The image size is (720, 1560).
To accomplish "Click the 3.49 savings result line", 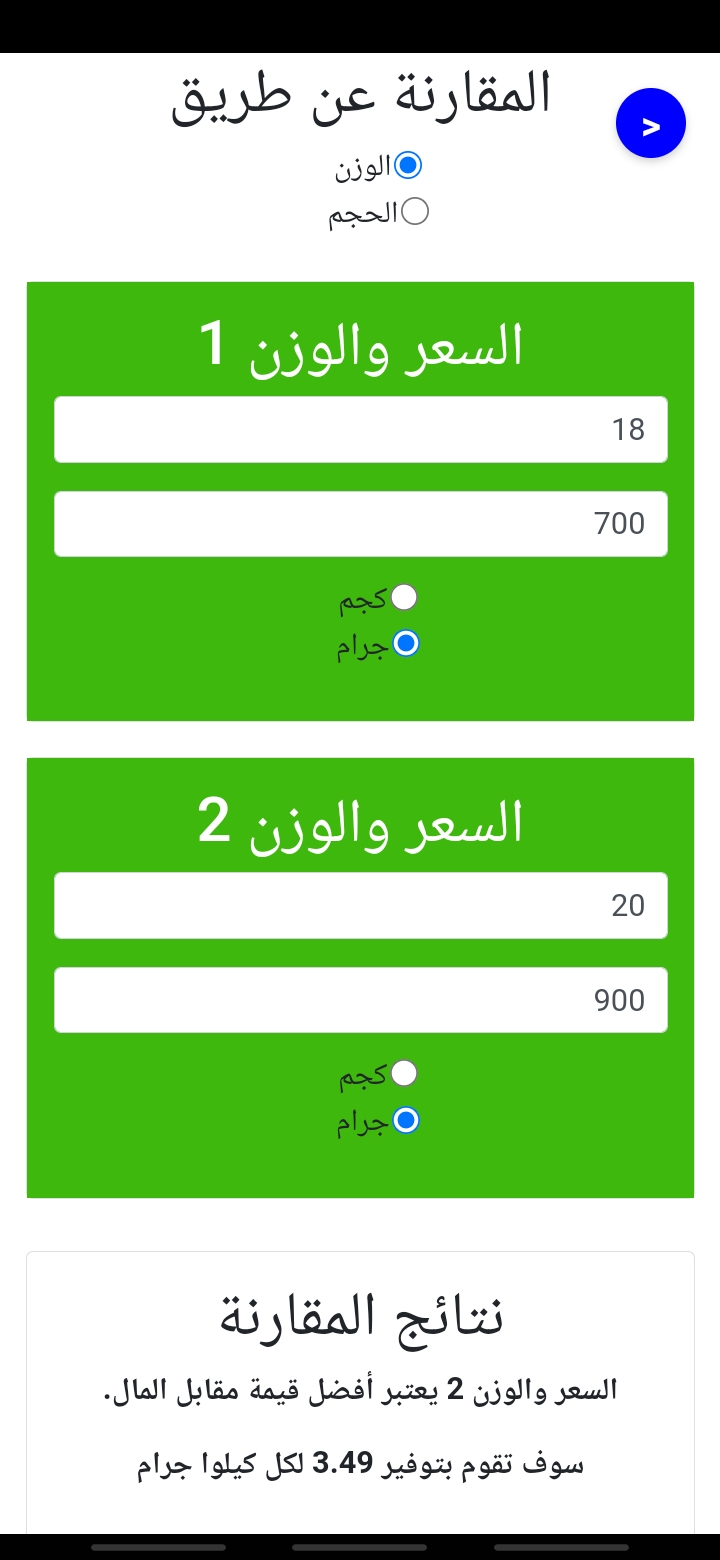I will coord(361,1465).
